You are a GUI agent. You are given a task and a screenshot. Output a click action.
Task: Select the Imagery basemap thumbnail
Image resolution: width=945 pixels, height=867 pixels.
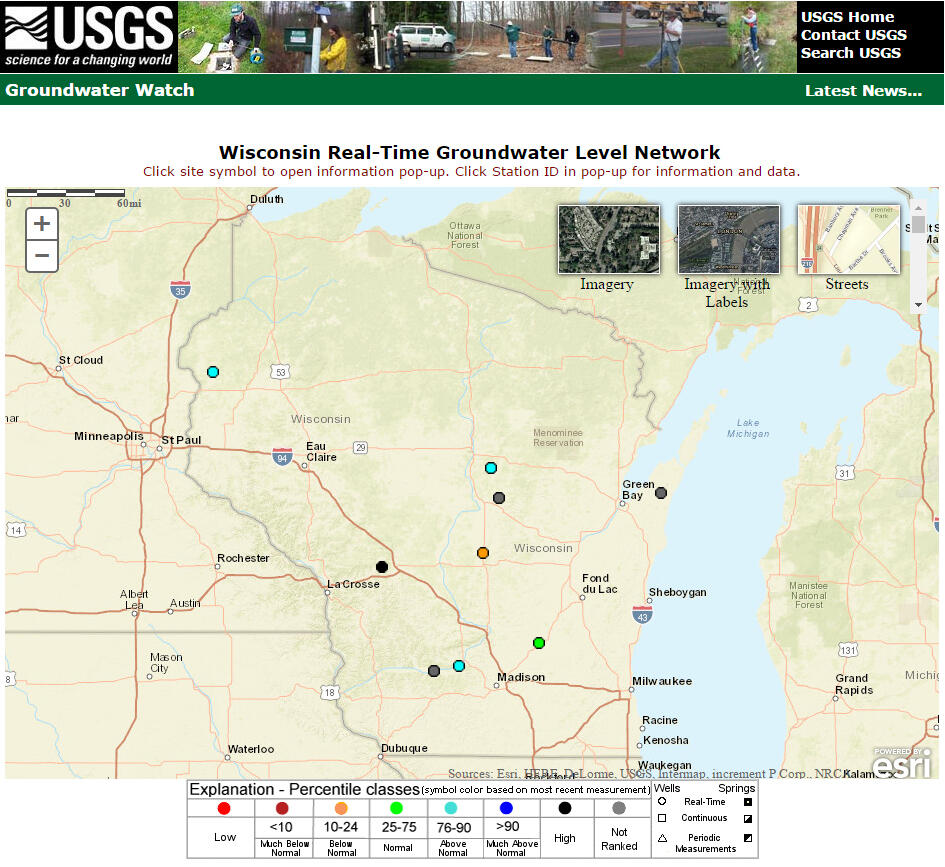608,239
